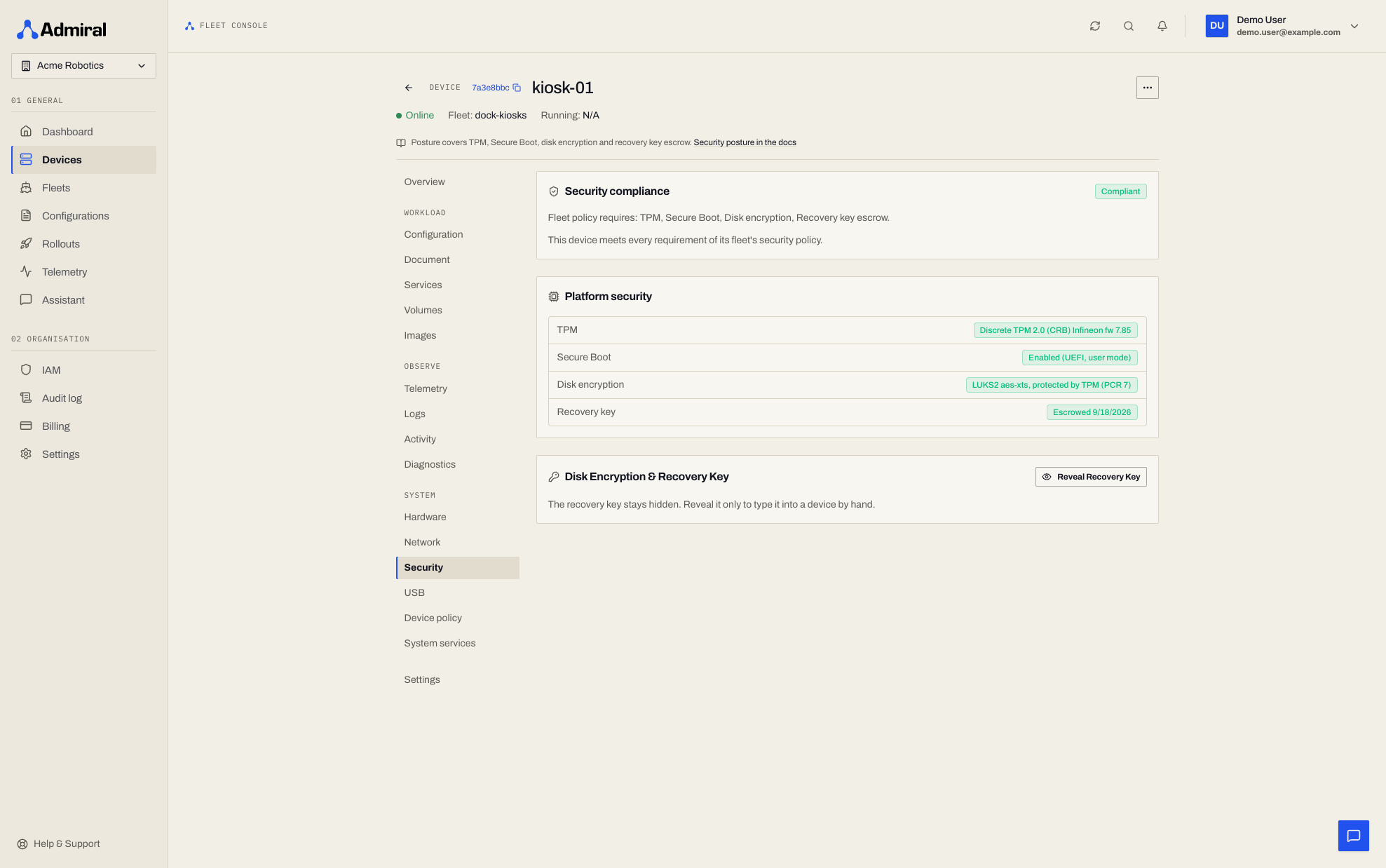Open the device more-actions ellipsis menu
The height and width of the screenshot is (868, 1386).
1148,88
